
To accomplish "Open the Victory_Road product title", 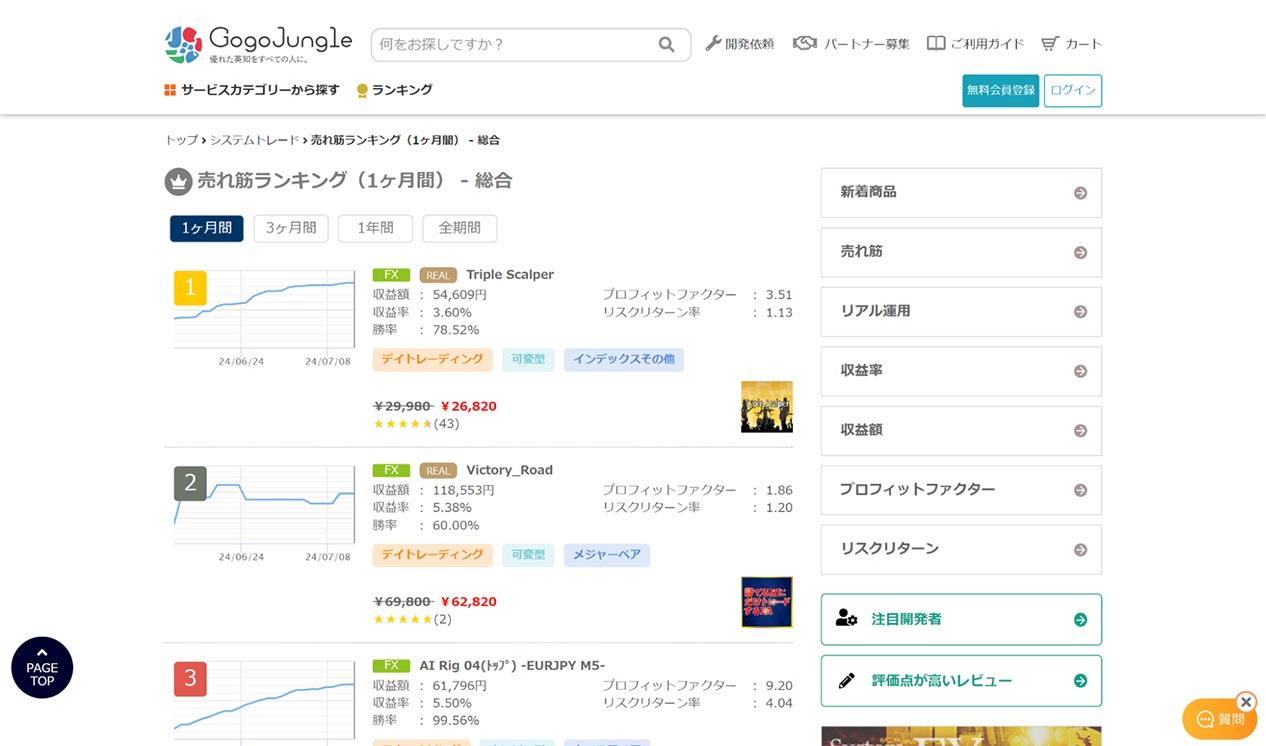I will [x=509, y=470].
